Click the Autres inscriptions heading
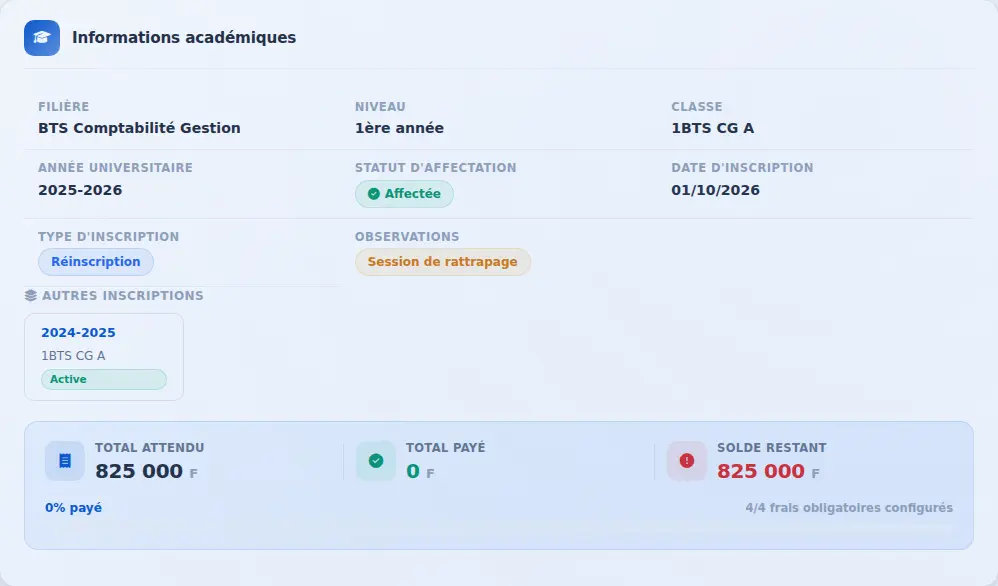Screen dimensions: 998x586 pos(123,296)
